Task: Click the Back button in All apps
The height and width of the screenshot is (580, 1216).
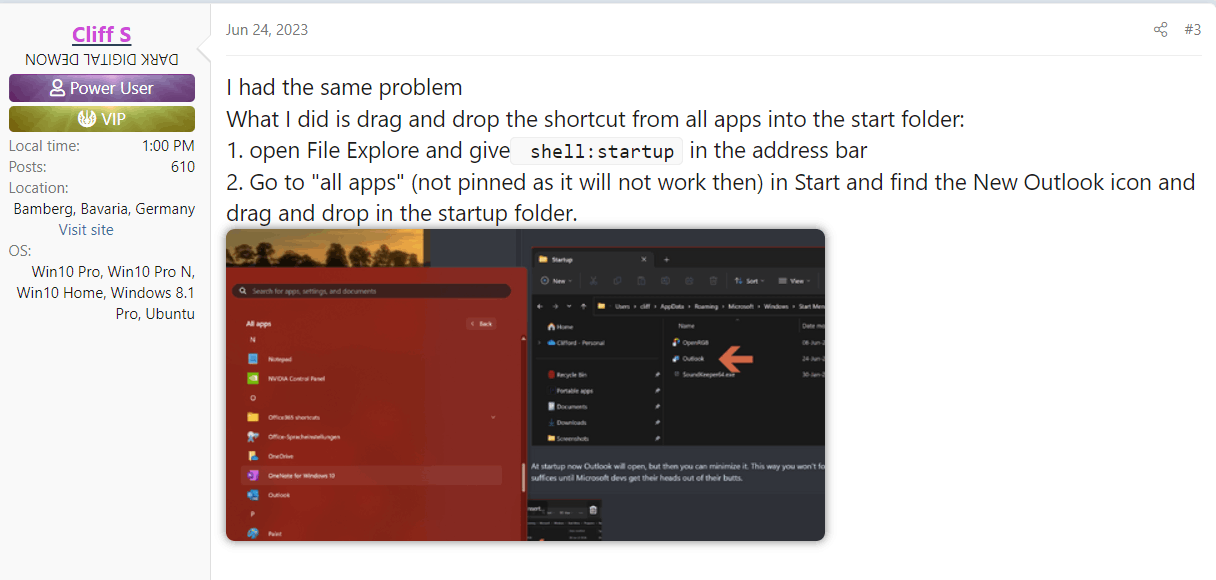Action: click(481, 324)
